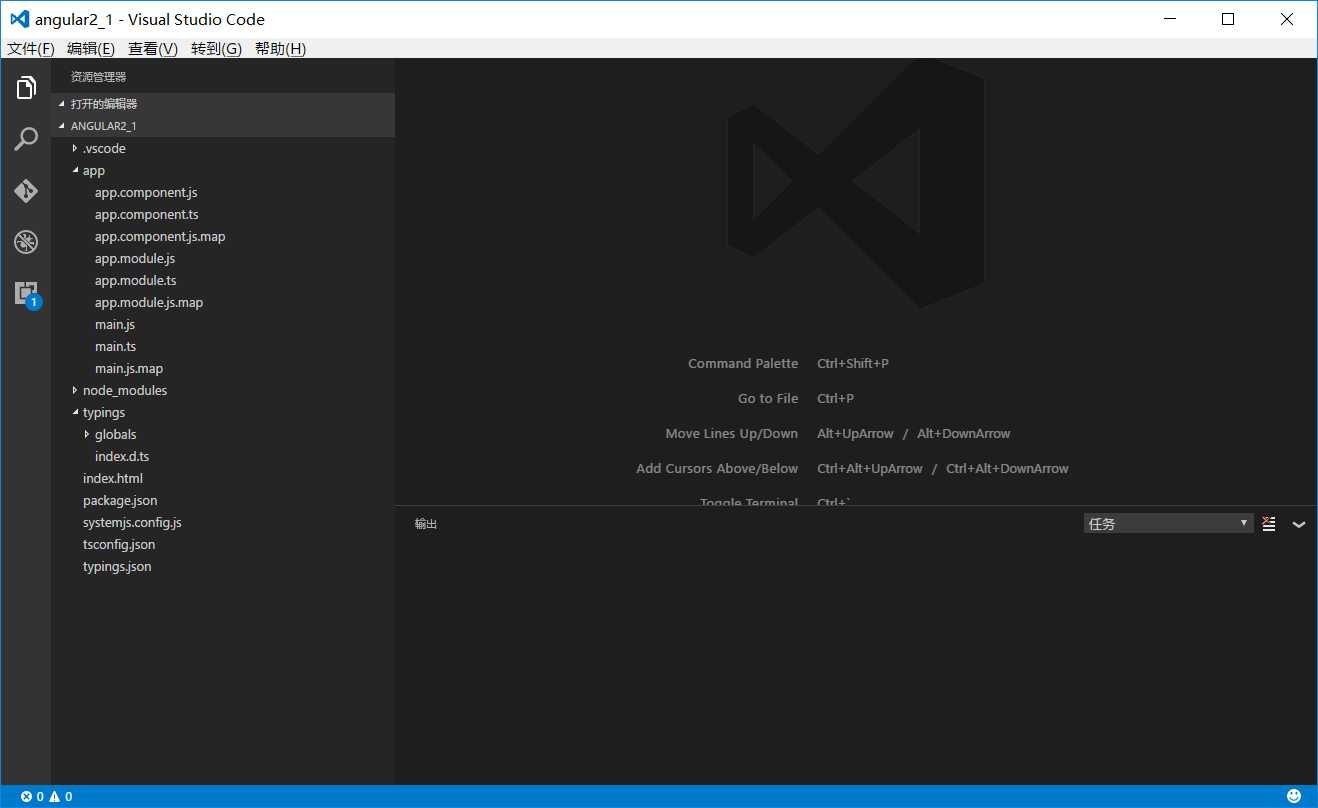Clear the output panel
Screen dimensions: 1318x808
coord(1269,523)
